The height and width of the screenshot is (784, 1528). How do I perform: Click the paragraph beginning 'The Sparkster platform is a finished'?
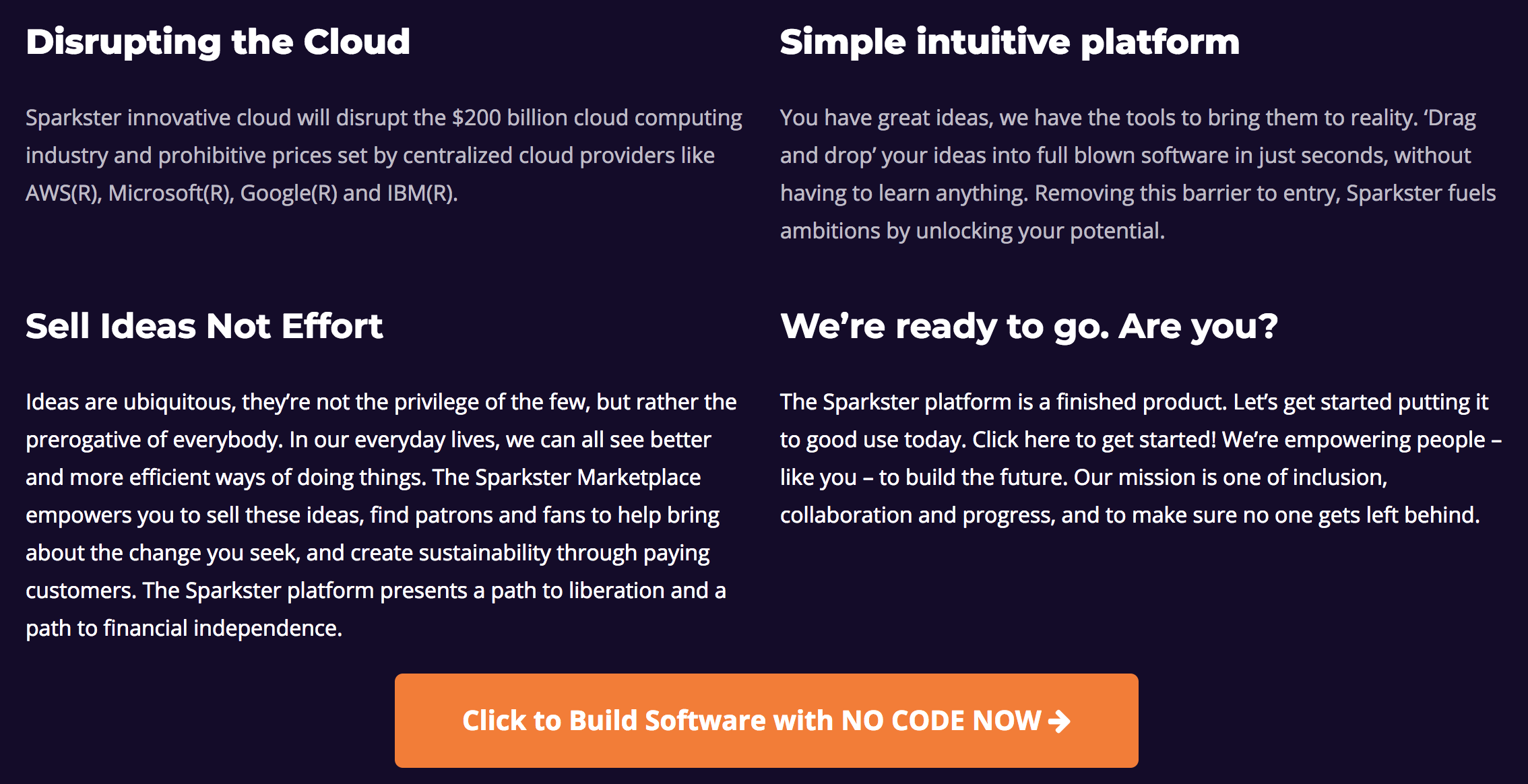[x=1141, y=459]
